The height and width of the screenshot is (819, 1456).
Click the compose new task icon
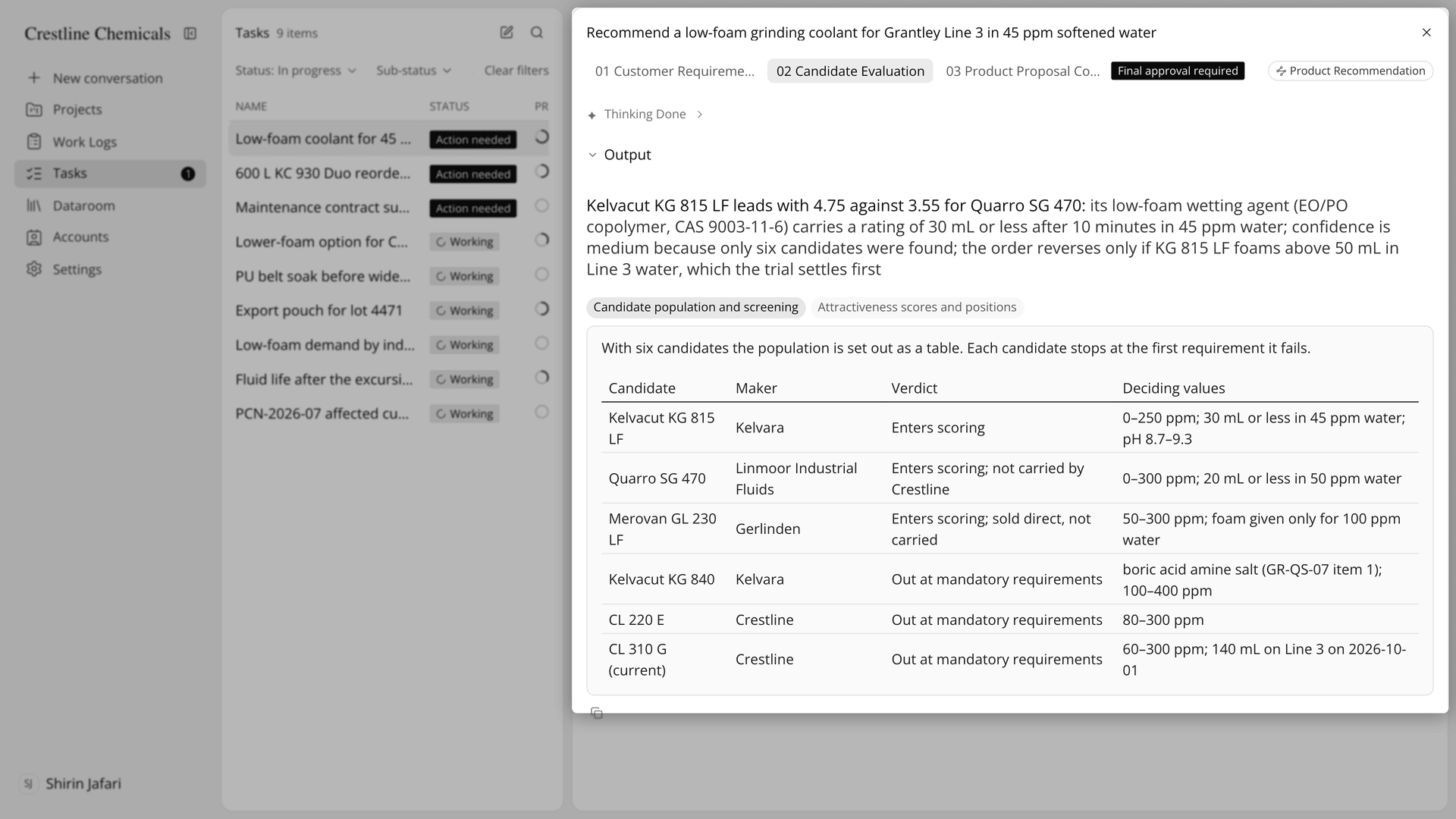[x=507, y=33]
